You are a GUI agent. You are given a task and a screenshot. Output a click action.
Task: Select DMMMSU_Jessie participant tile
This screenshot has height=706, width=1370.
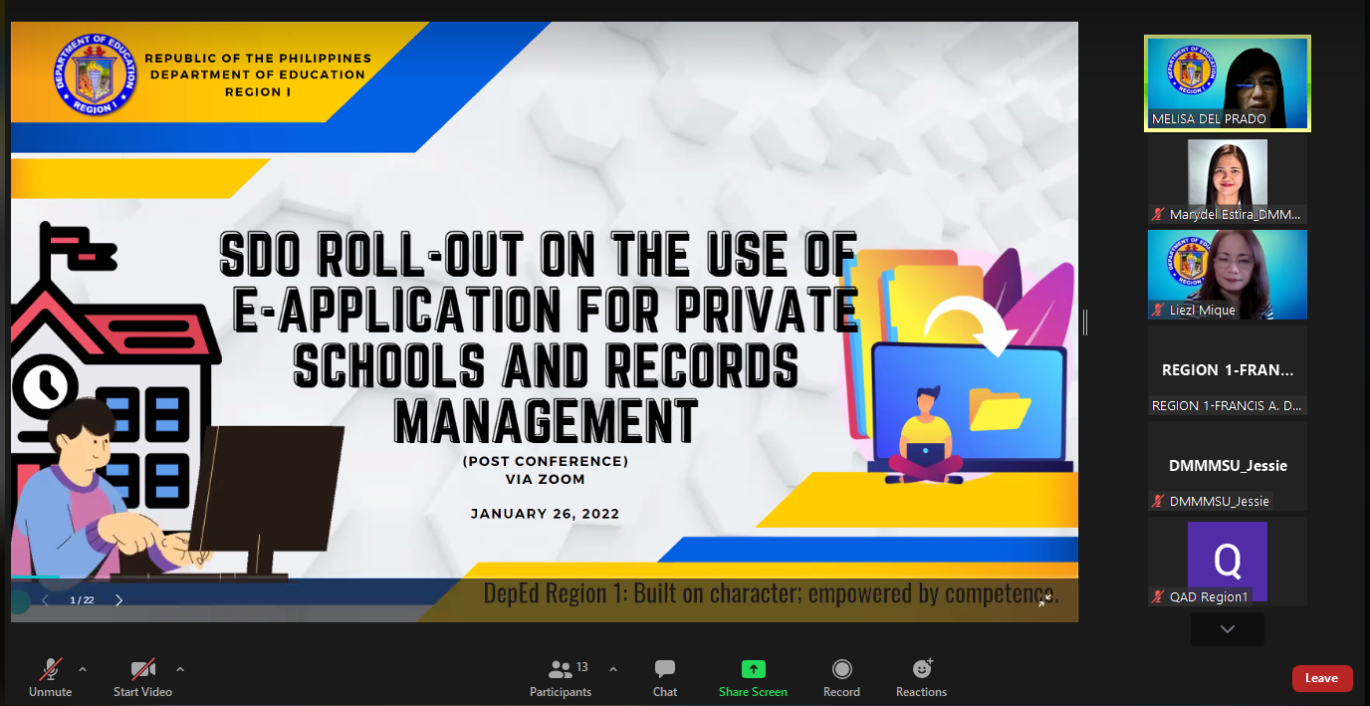pyautogui.click(x=1228, y=466)
